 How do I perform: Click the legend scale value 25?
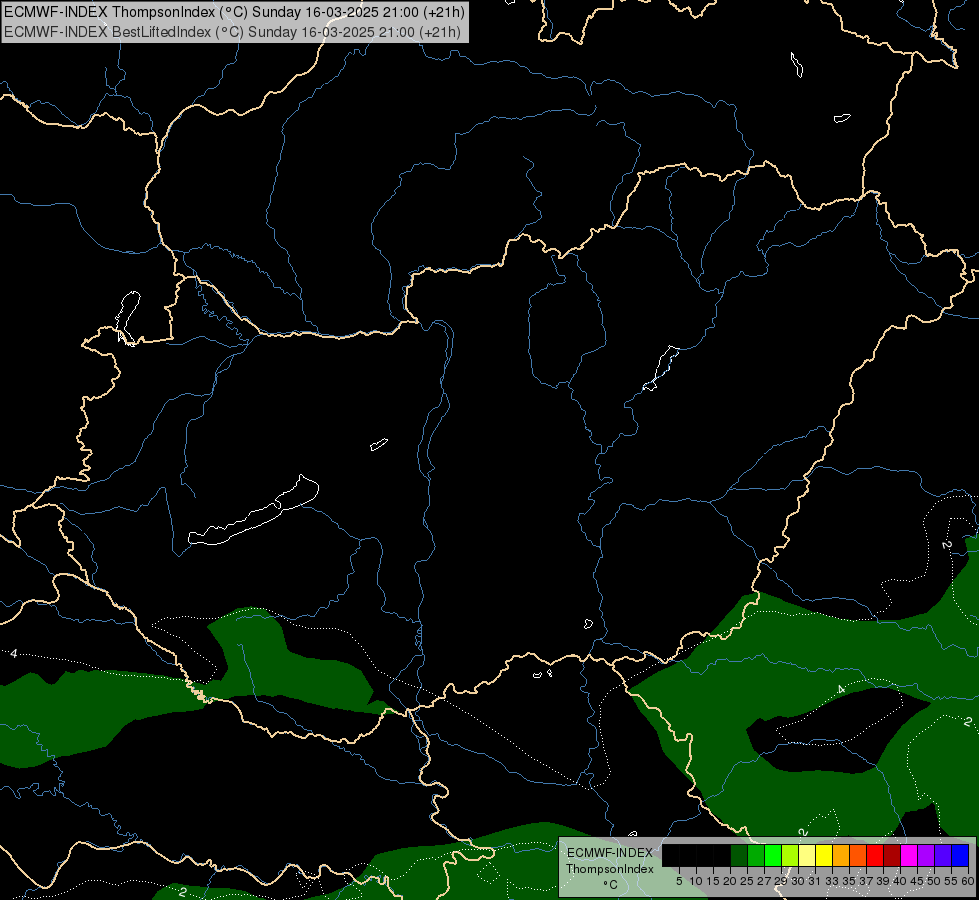coord(747,881)
